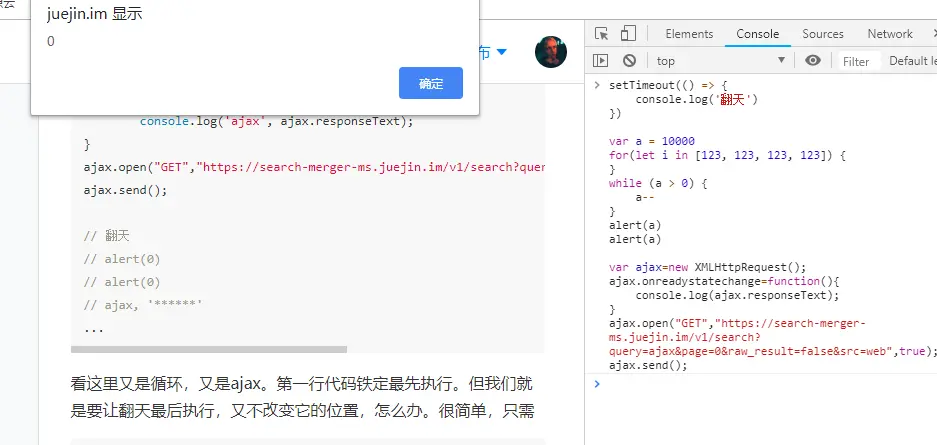The width and height of the screenshot is (937, 445).
Task: Click the 'ajax.send();' line in the console
Action: coord(648,365)
